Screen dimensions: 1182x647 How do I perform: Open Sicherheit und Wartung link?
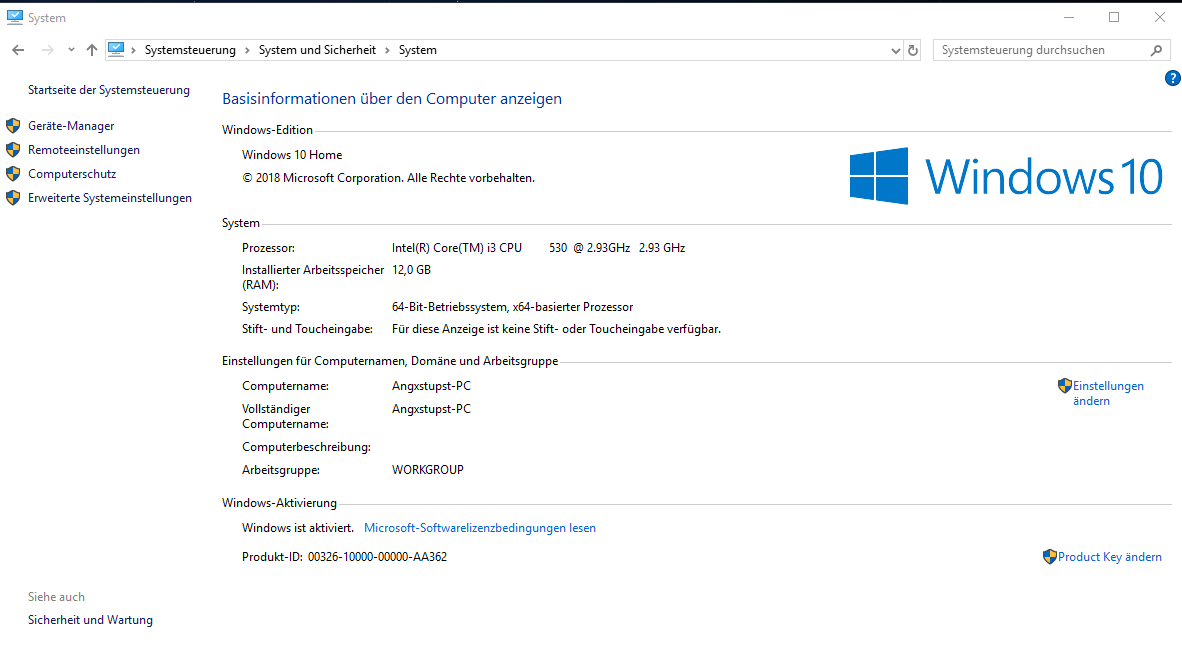pos(90,620)
